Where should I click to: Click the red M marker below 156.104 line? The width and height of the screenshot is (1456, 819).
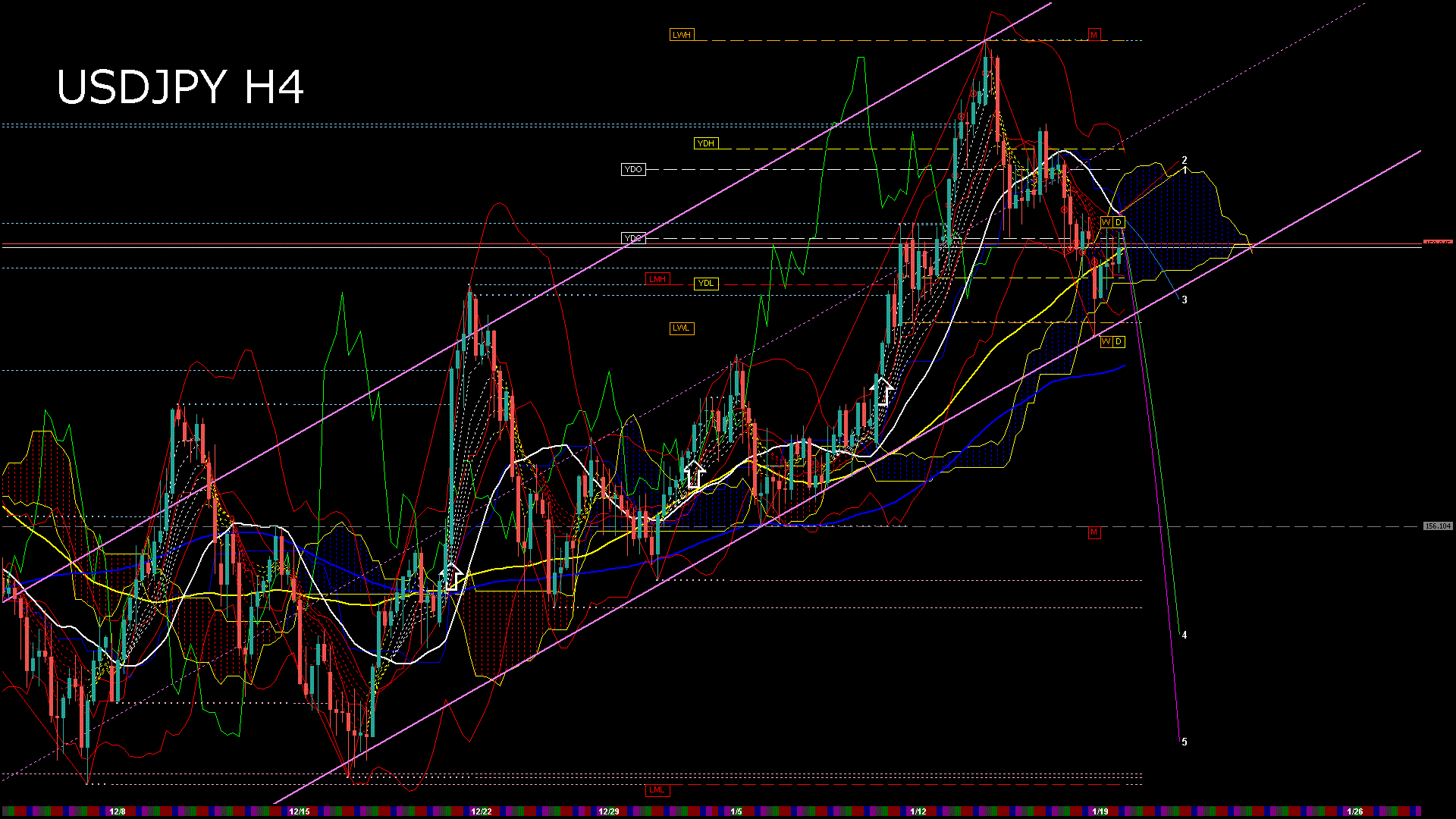[x=1094, y=533]
